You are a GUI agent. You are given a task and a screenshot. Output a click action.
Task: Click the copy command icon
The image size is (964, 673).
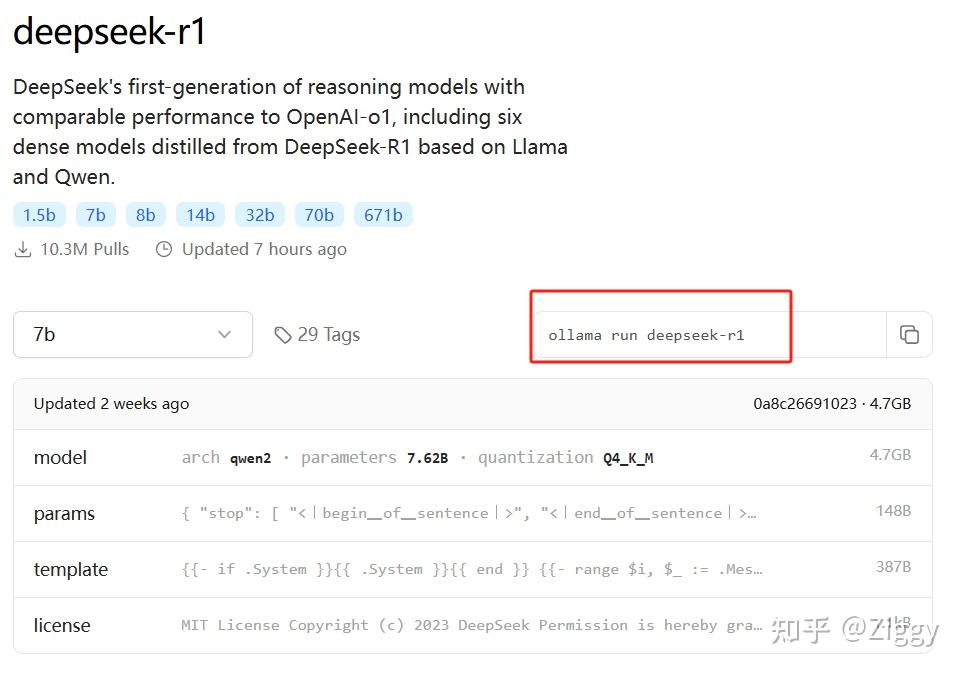point(910,335)
